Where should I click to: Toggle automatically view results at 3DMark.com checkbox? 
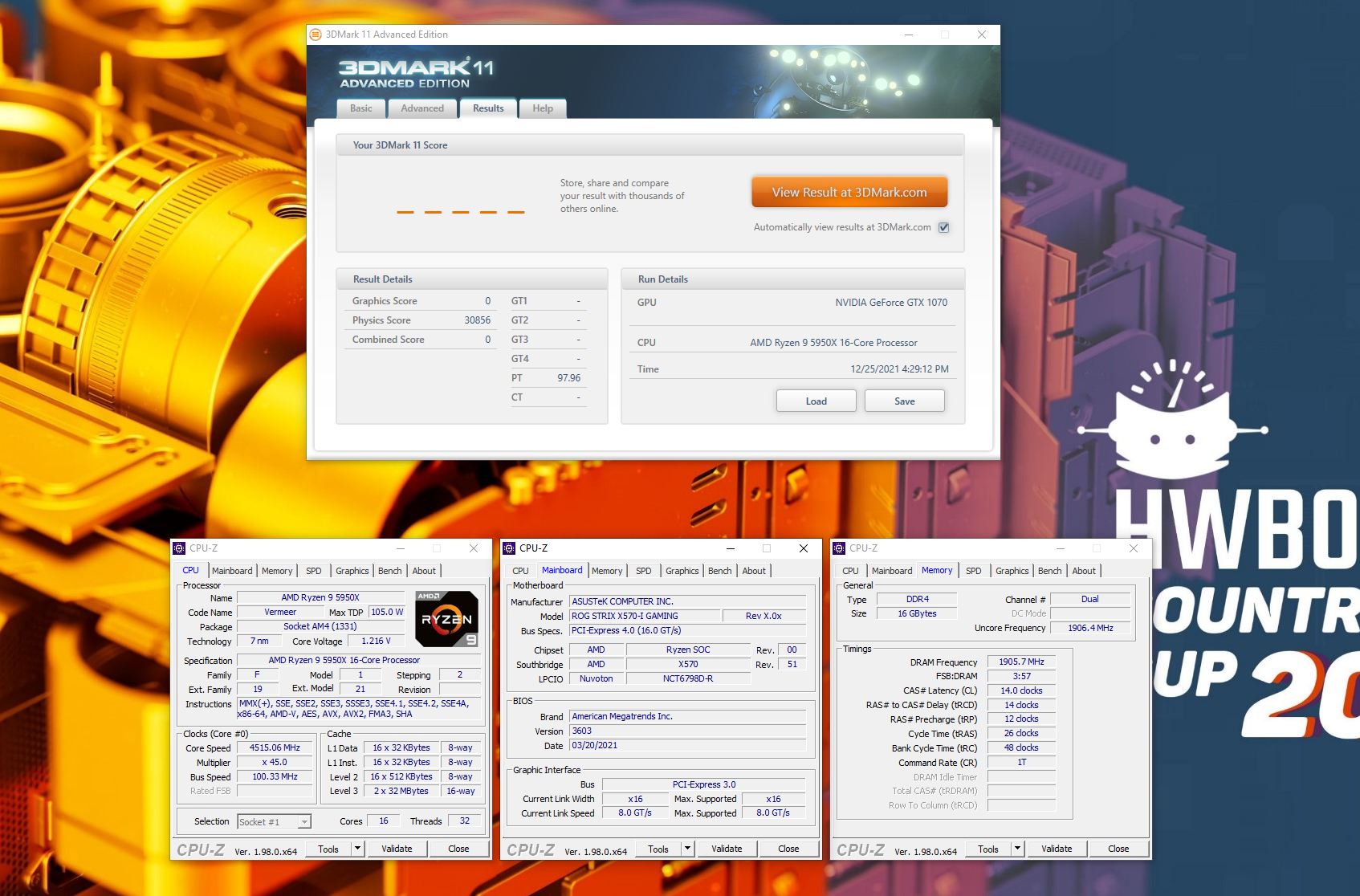(x=944, y=227)
